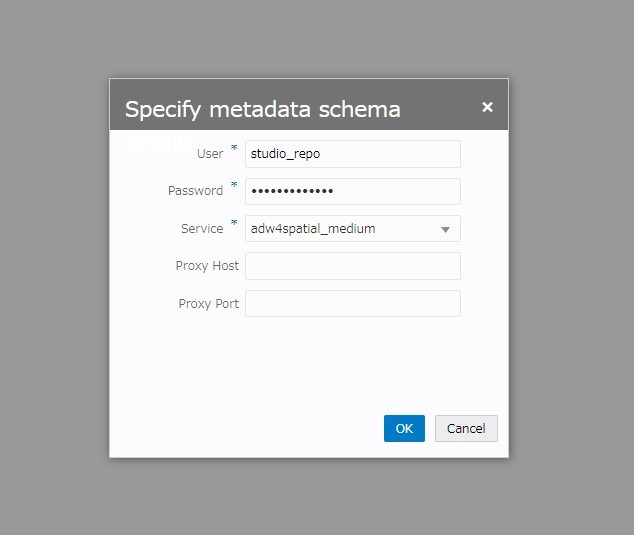Click the required asterisk beside Password
This screenshot has height=535, width=634.
[234, 186]
